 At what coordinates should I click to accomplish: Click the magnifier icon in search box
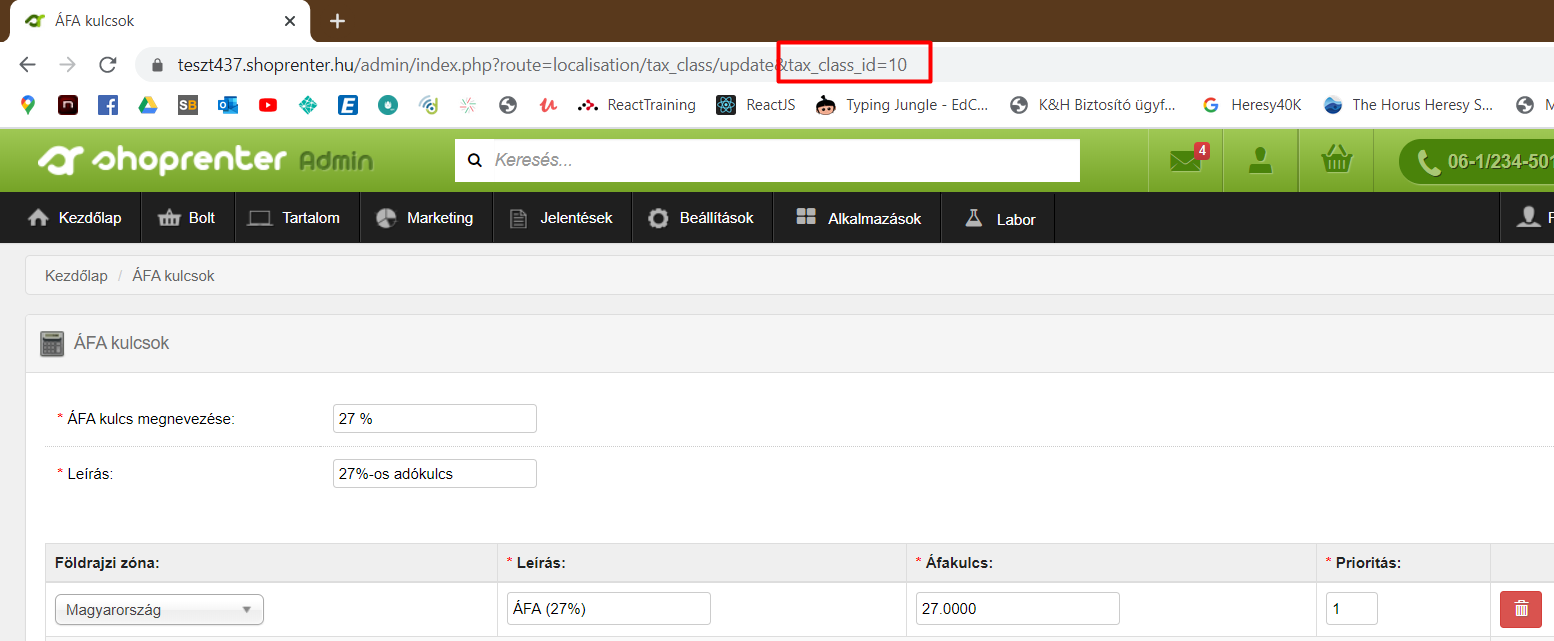click(475, 160)
